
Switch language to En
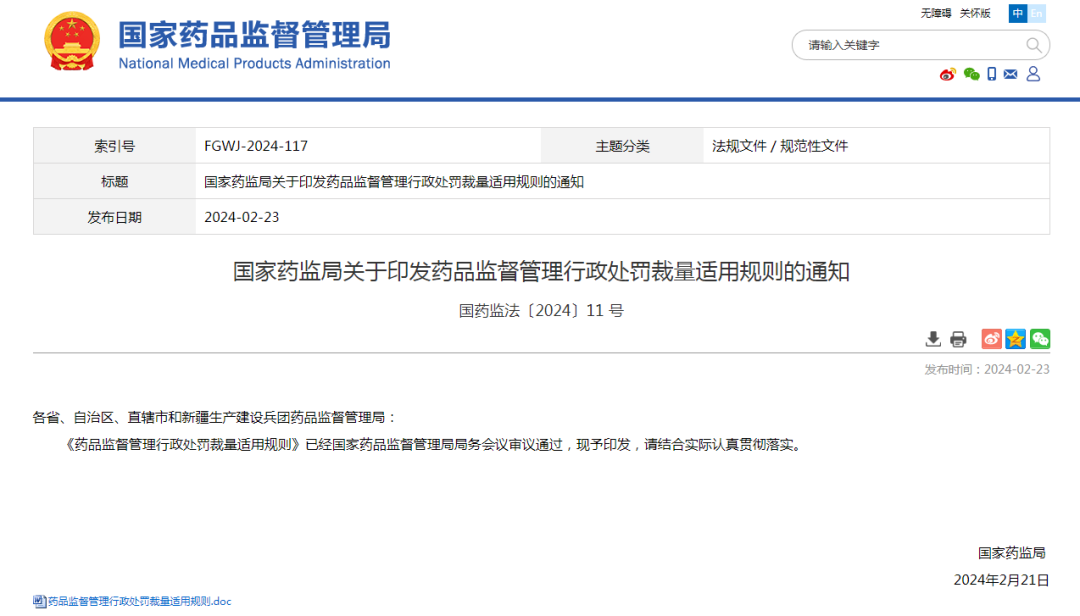point(1037,13)
